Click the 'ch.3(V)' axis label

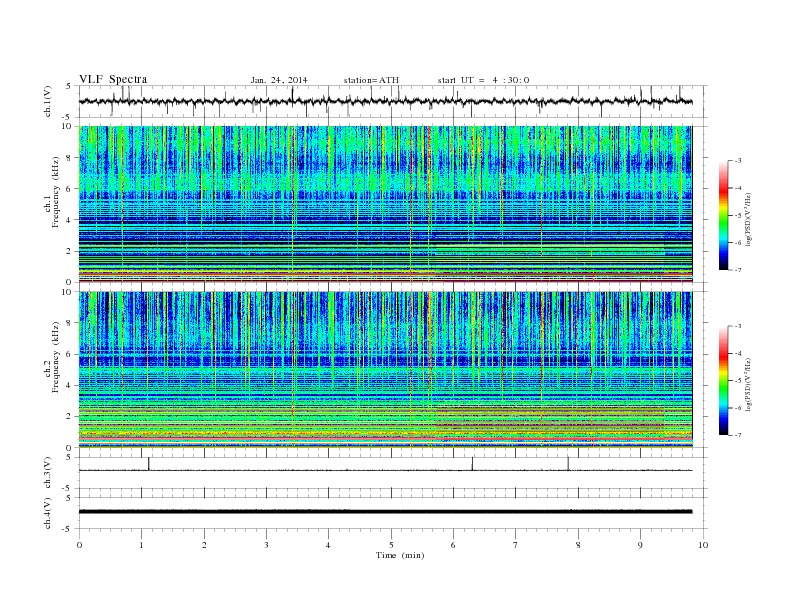[48, 473]
